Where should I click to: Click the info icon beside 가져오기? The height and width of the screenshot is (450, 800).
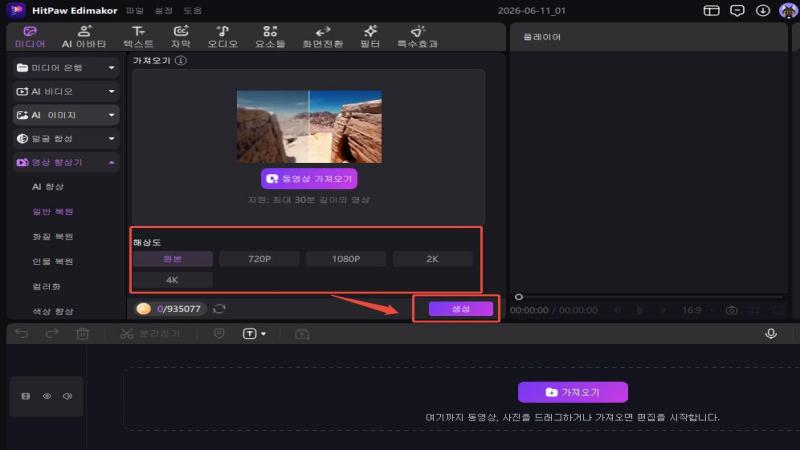pos(181,61)
